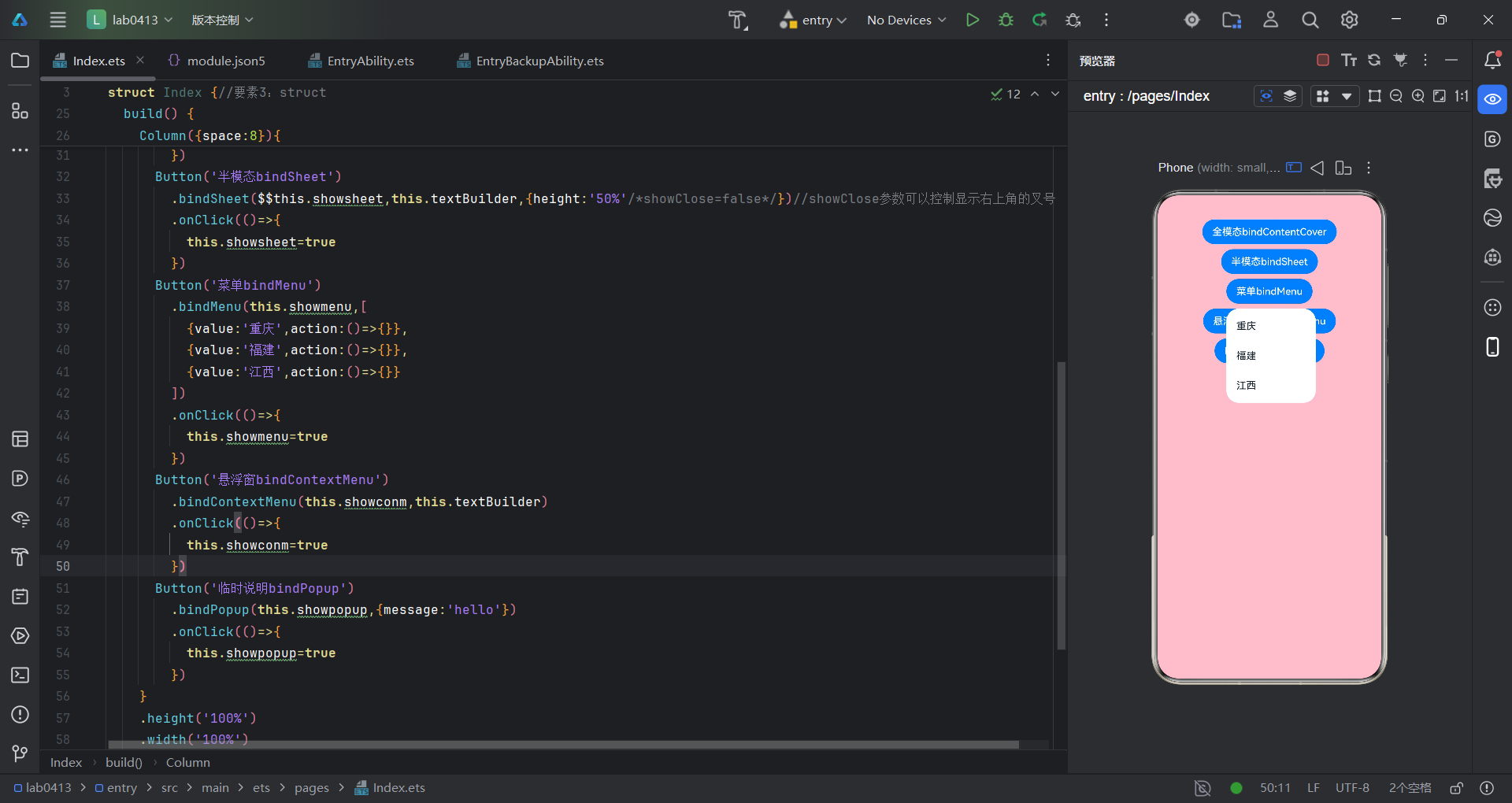Image resolution: width=1512 pixels, height=803 pixels.
Task: Open IDE settings gear
Action: pos(1350,20)
